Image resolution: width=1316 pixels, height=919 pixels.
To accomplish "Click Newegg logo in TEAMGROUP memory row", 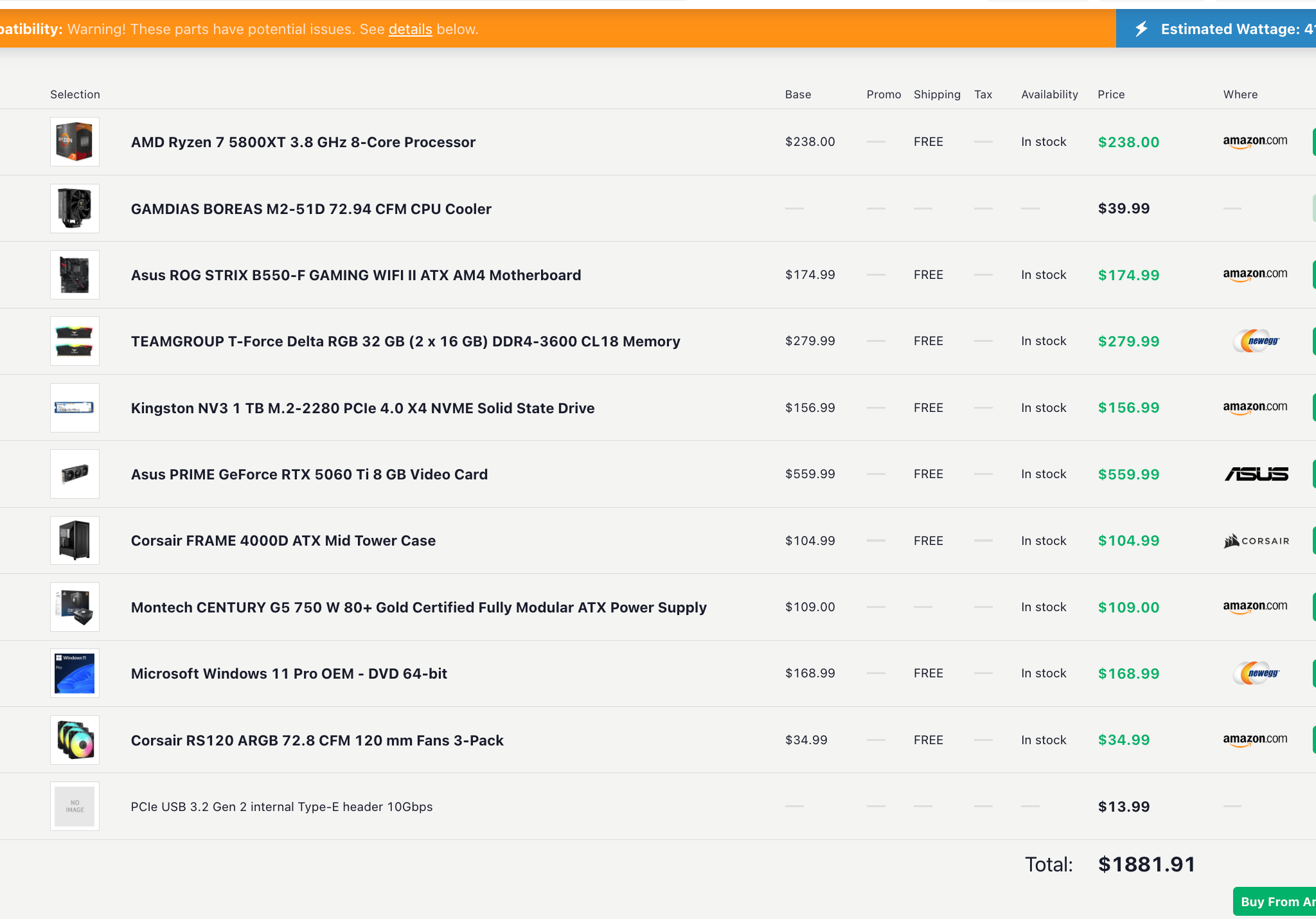I will pyautogui.click(x=1257, y=341).
